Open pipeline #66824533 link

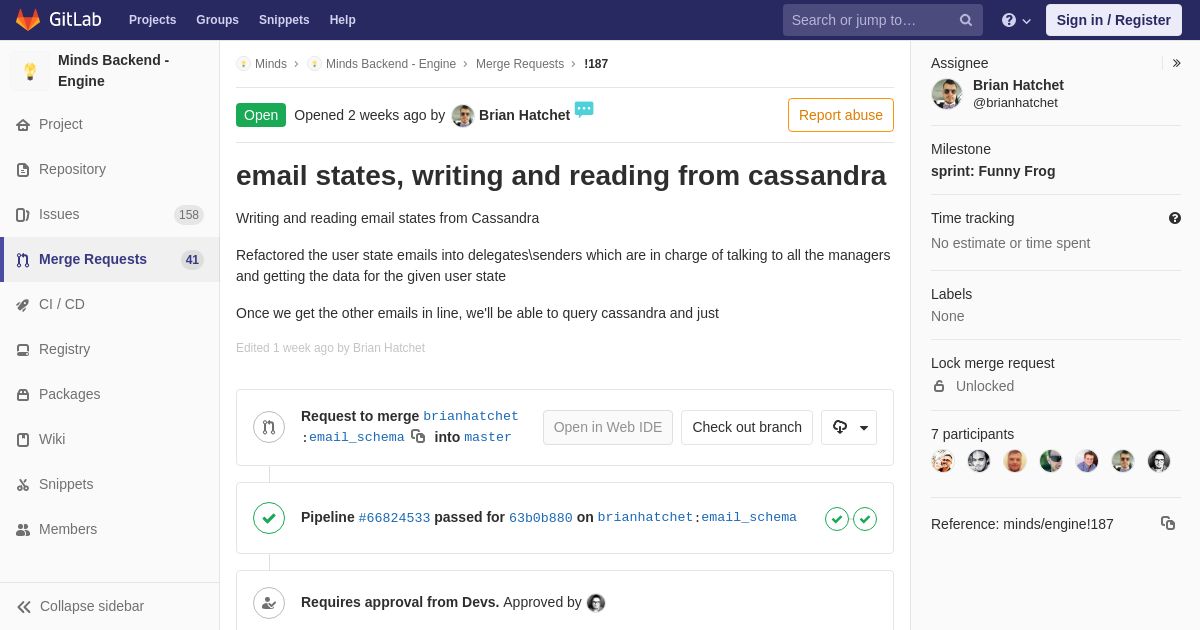394,518
